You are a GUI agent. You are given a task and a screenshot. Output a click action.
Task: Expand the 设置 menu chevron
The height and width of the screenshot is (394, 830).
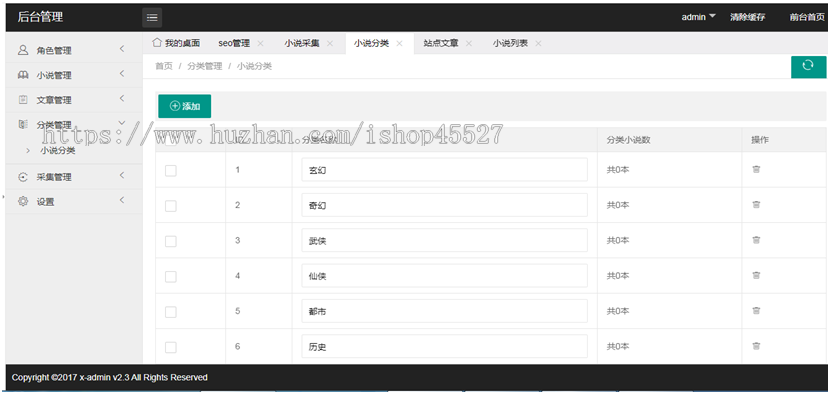point(122,200)
